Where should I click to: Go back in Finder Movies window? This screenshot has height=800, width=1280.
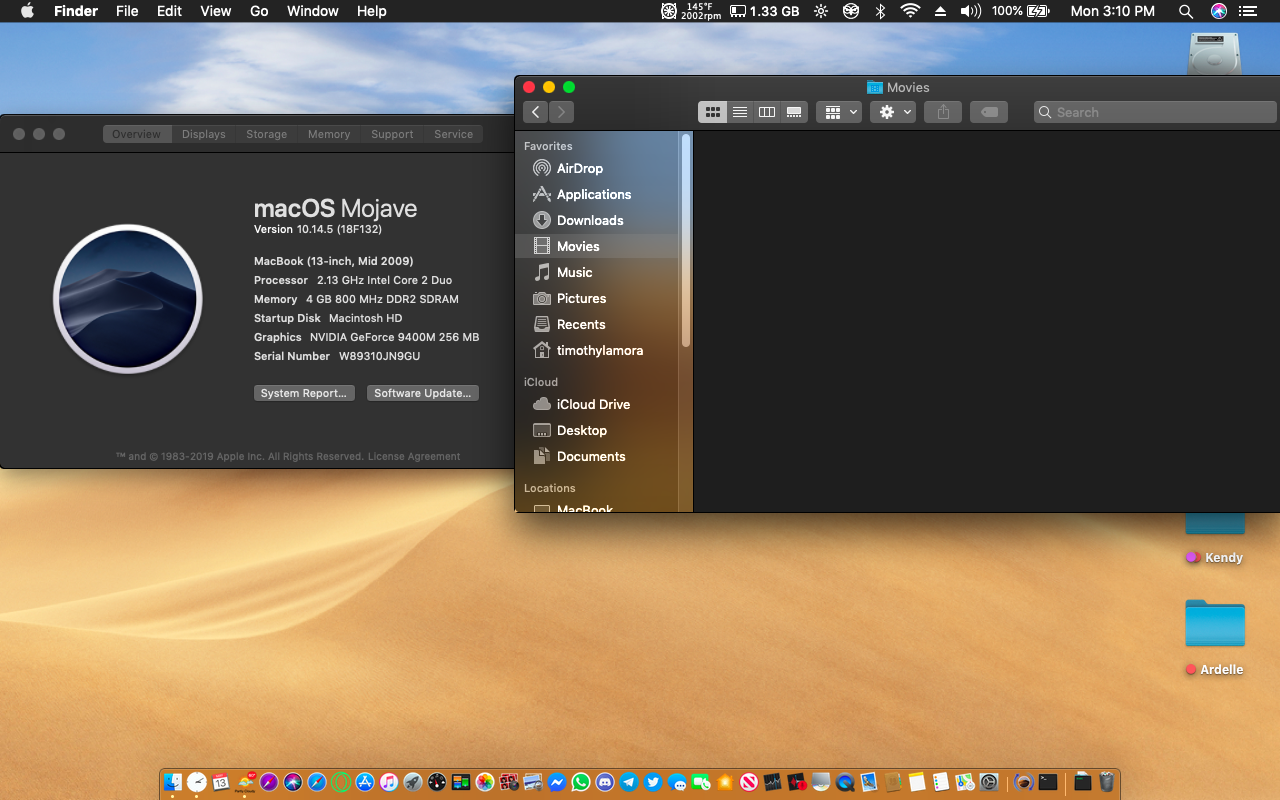tap(536, 112)
